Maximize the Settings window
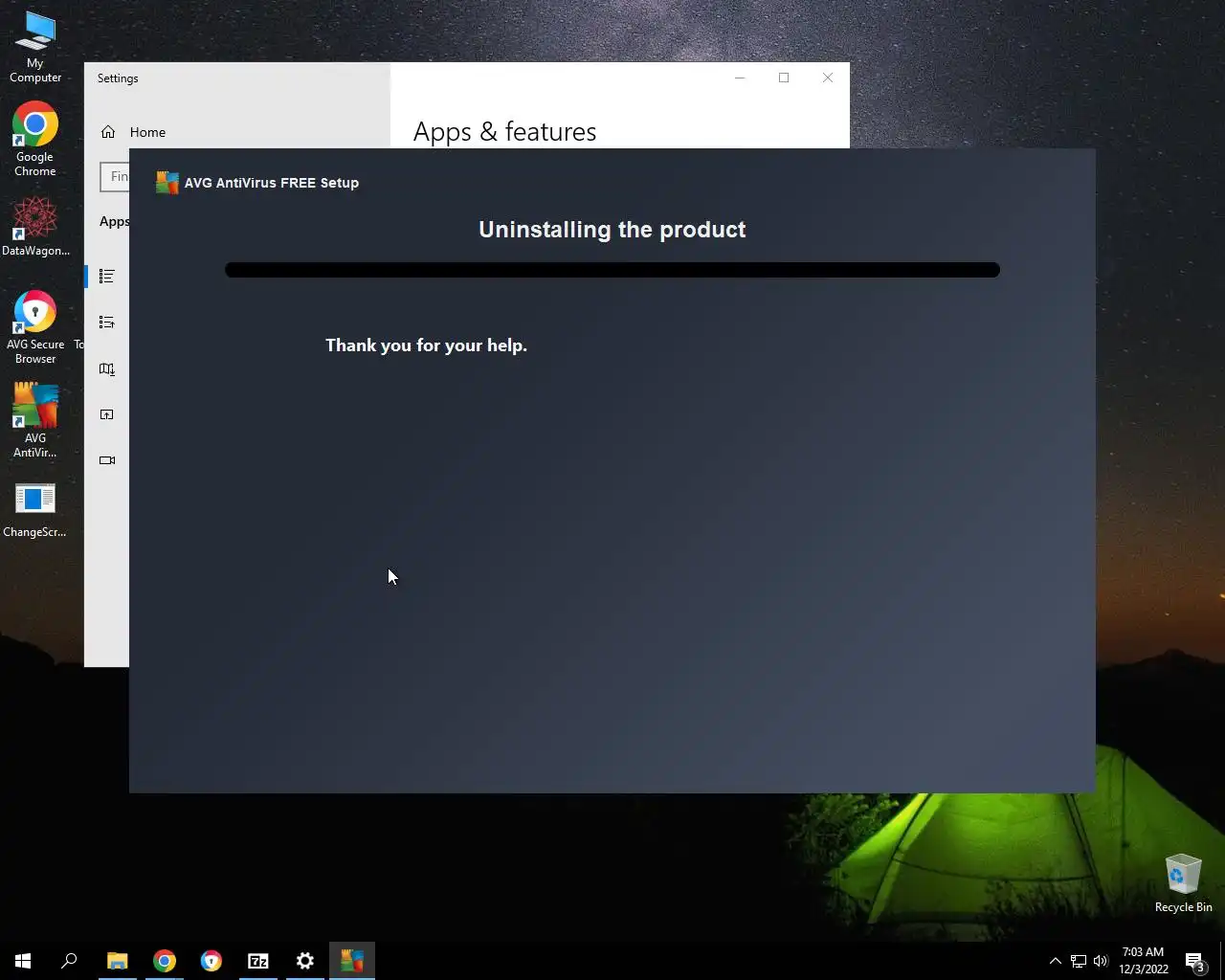Image resolution: width=1225 pixels, height=980 pixels. coord(784,78)
